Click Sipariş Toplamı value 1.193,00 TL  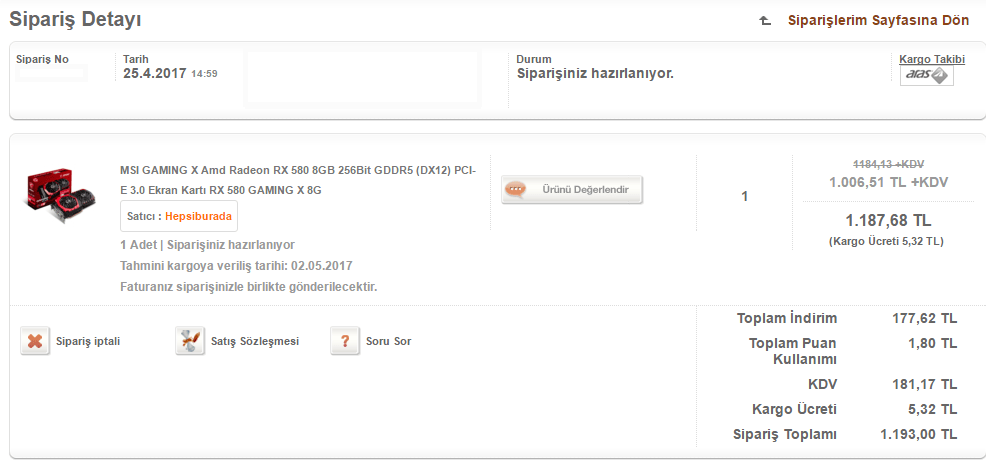pos(918,434)
